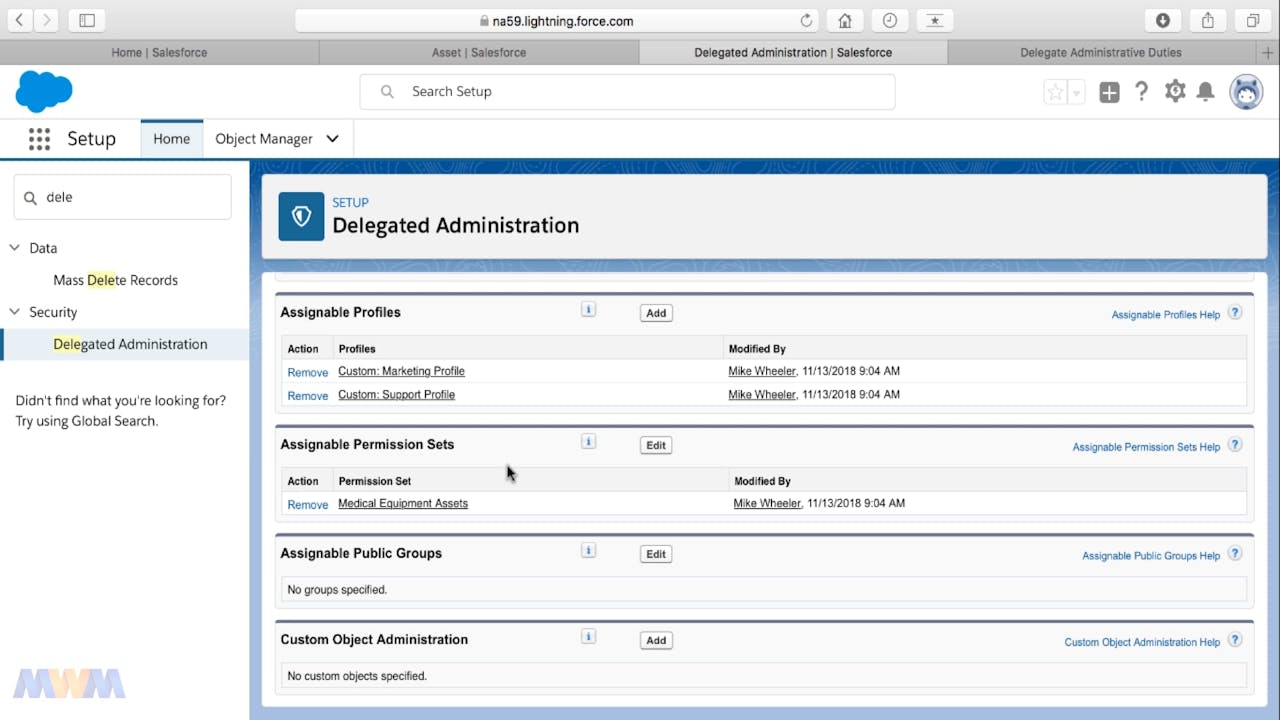Click Edit button for Assignable Public Groups
This screenshot has height=720, width=1280.
tap(656, 554)
